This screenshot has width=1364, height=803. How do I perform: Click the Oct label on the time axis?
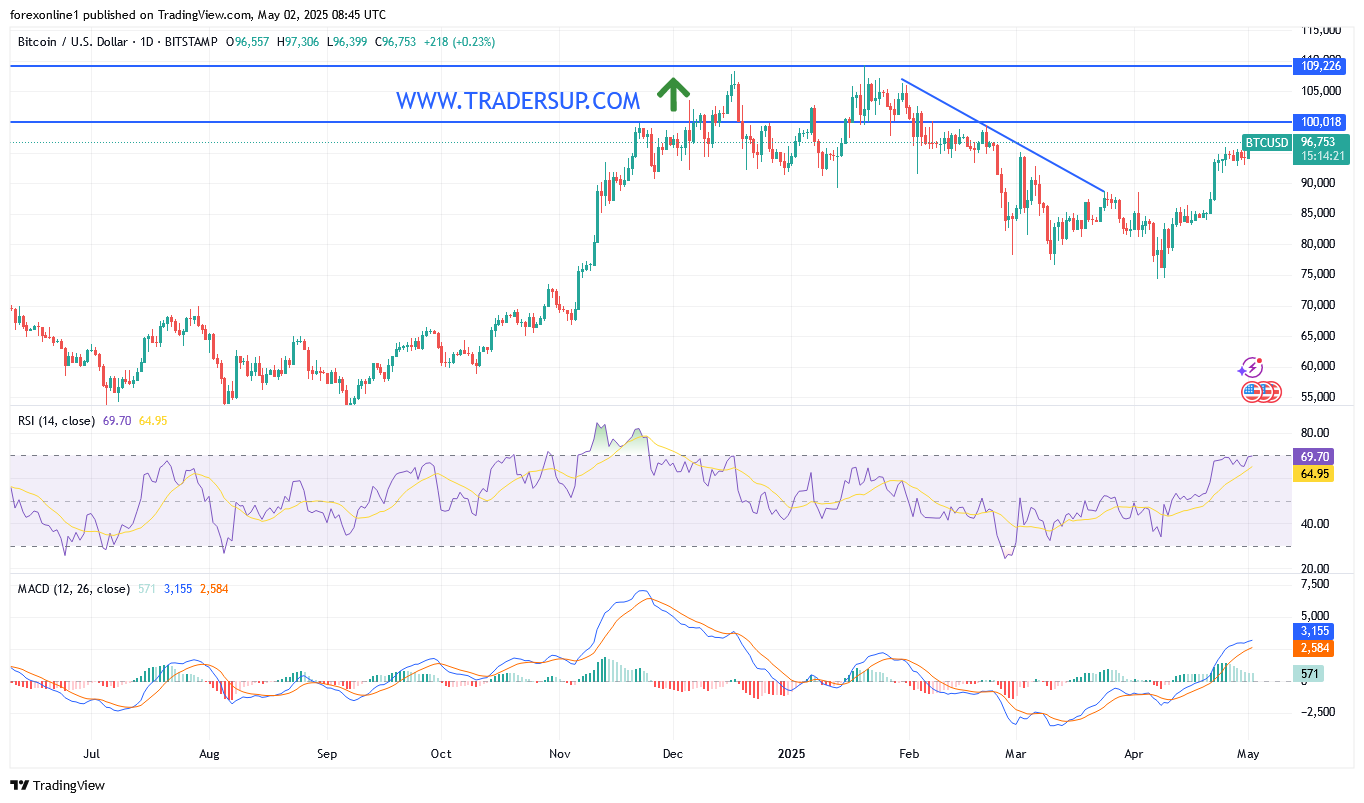pyautogui.click(x=440, y=754)
